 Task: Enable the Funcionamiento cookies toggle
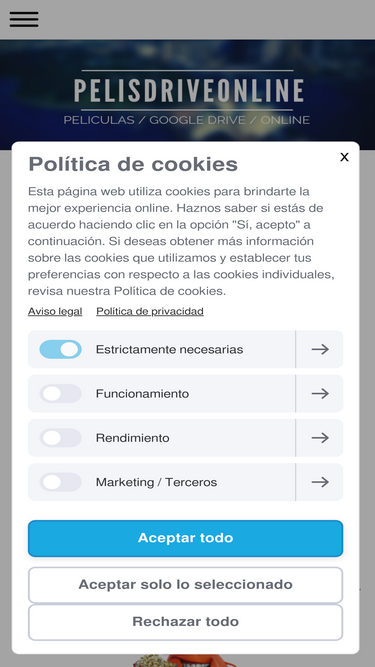coord(60,393)
